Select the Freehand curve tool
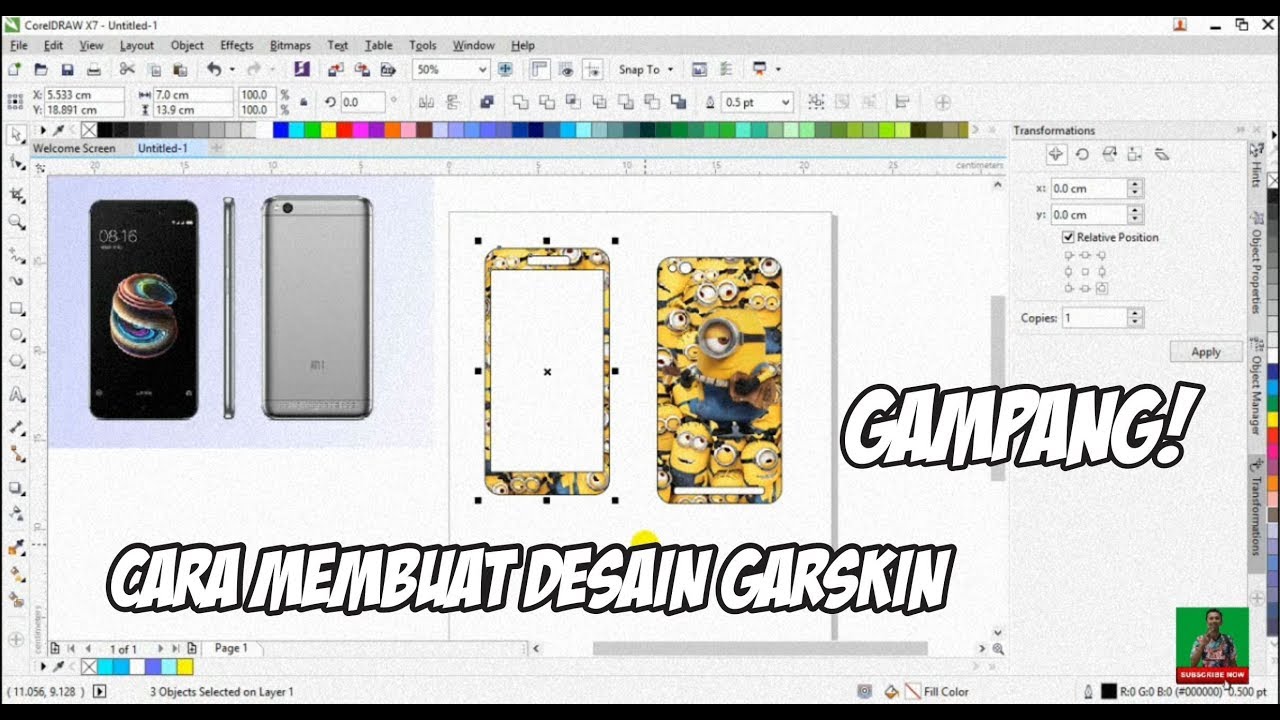Image resolution: width=1280 pixels, height=720 pixels. pos(16,255)
